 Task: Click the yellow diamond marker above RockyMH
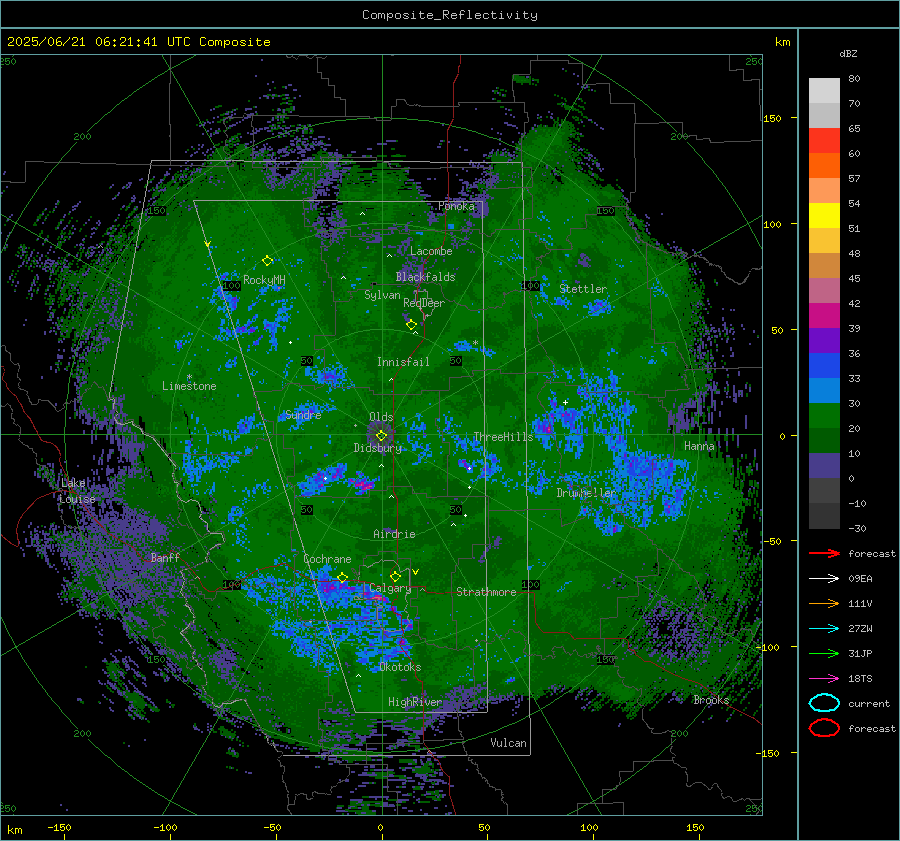[267, 261]
